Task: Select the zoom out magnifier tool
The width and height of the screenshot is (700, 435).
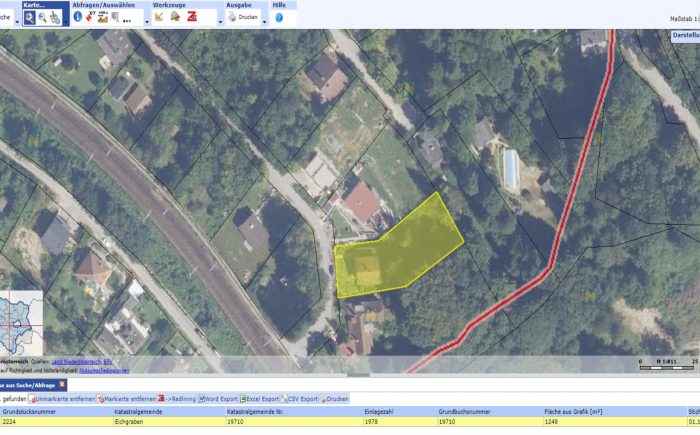Action: point(42,18)
